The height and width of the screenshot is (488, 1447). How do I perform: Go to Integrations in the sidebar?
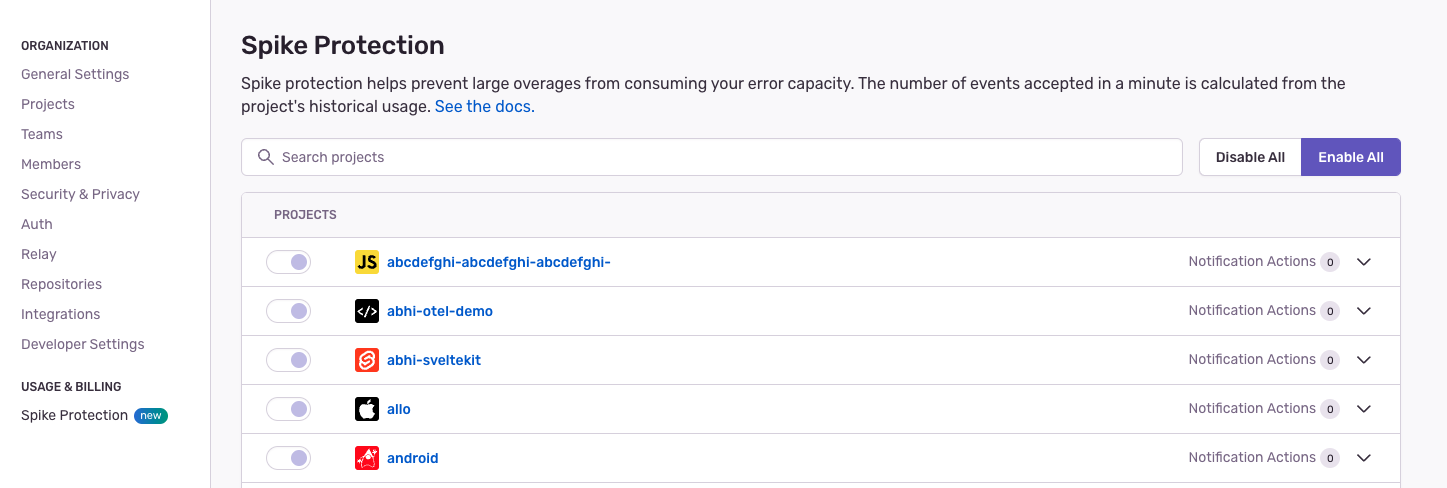click(60, 314)
